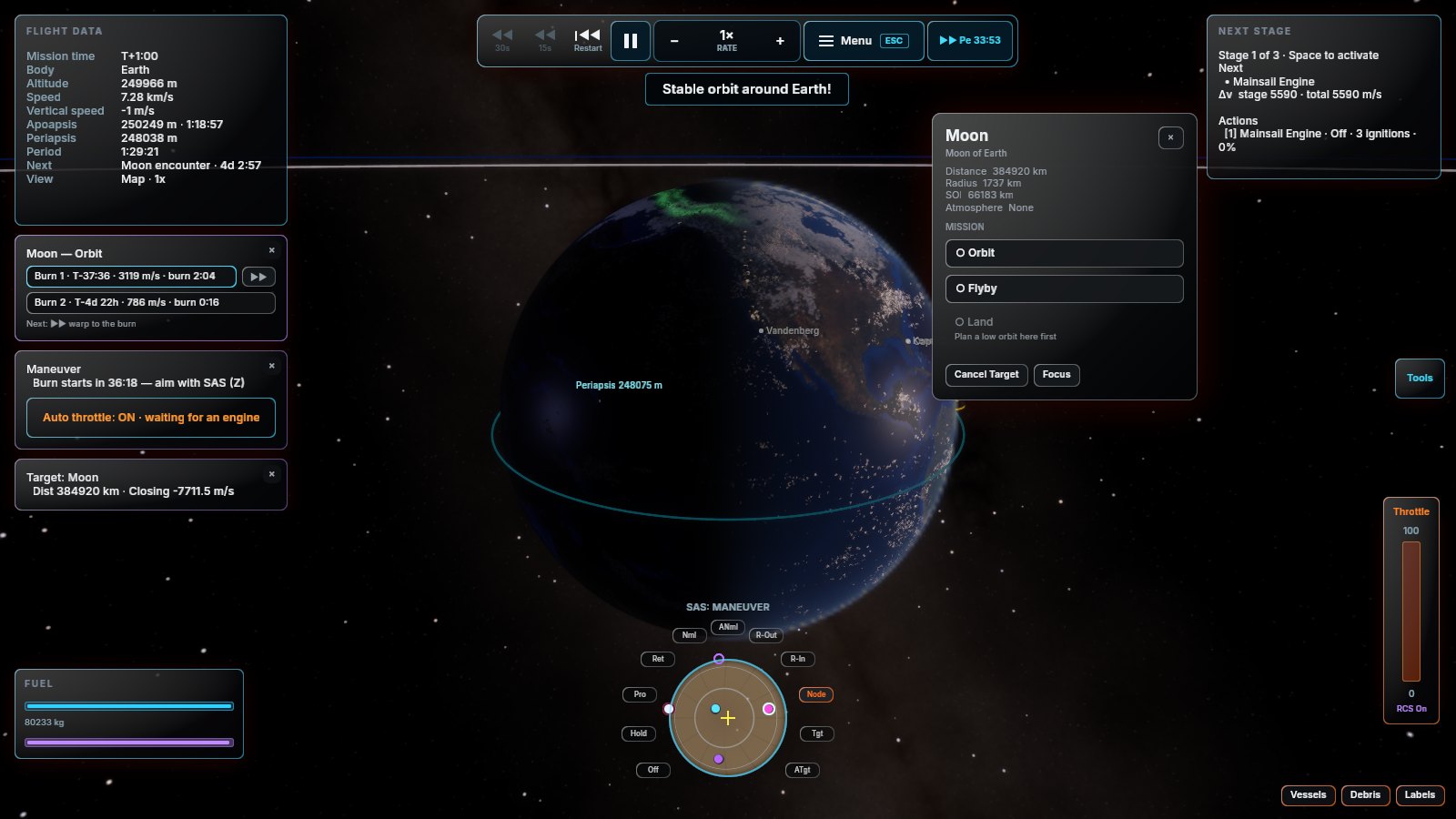Increase the time warp rate

[x=780, y=41]
